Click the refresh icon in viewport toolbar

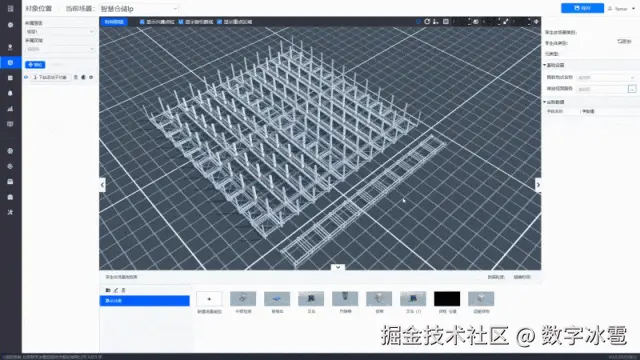tap(427, 22)
